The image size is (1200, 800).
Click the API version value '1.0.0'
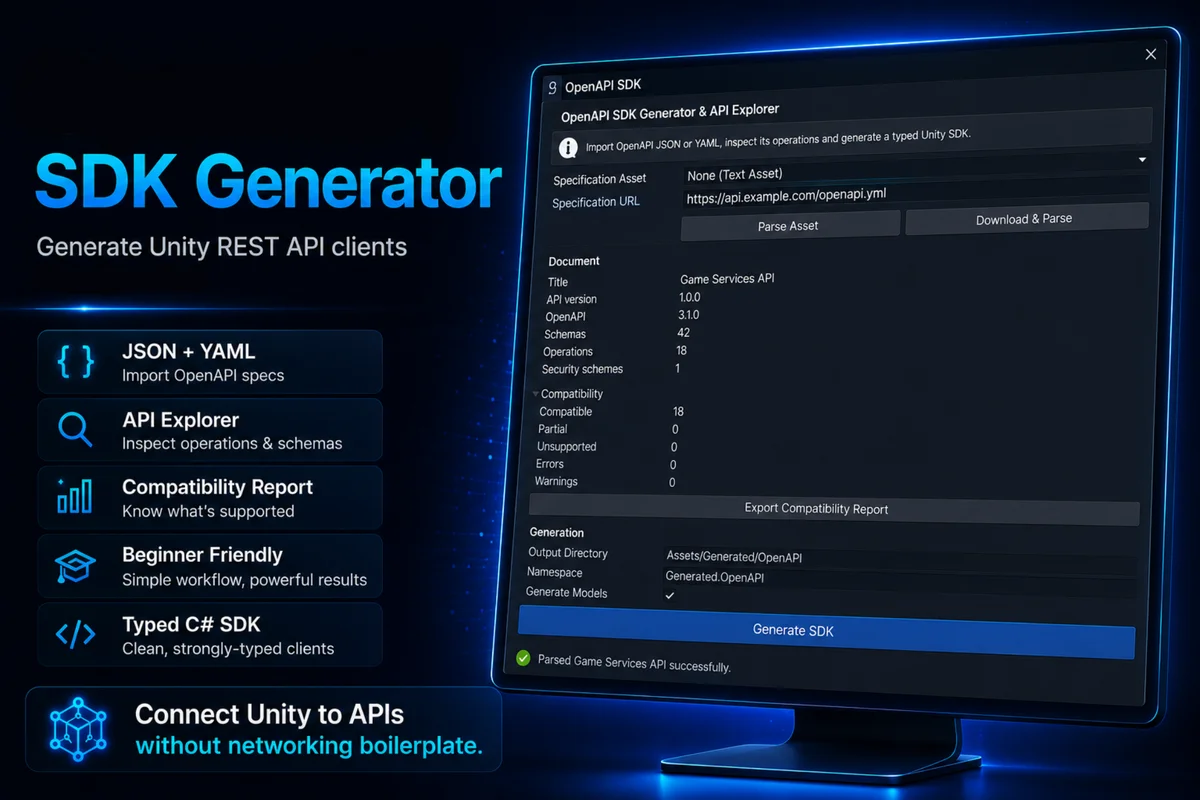click(689, 297)
